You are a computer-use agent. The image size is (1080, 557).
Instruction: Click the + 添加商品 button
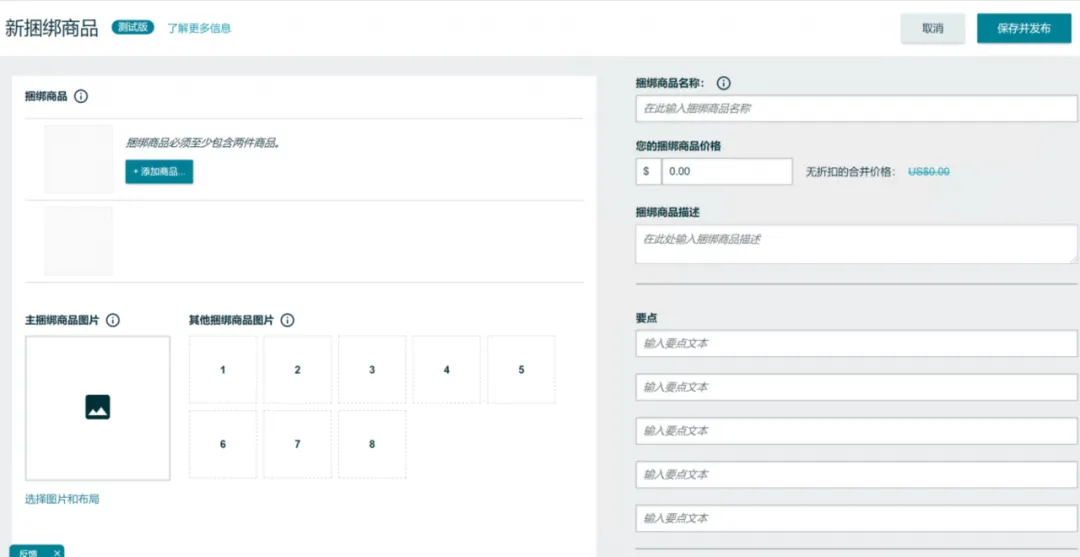click(159, 171)
